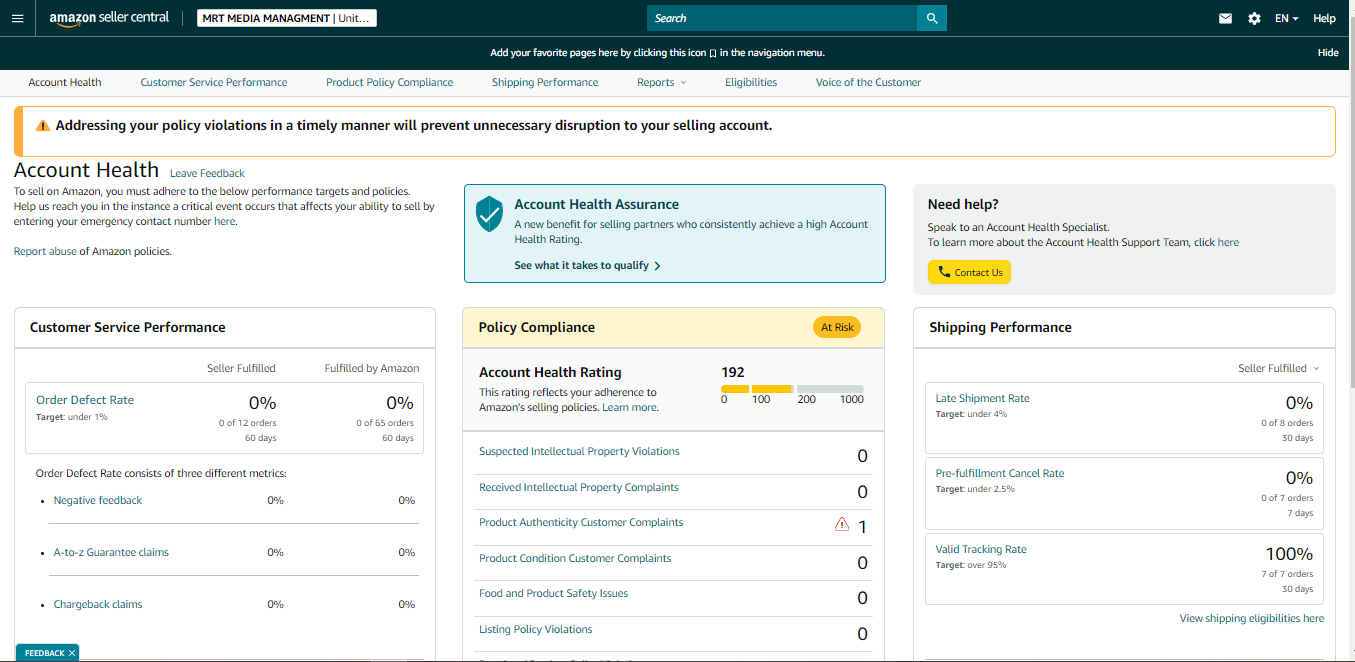This screenshot has height=662, width=1355.
Task: Open the Product Policy Compliance tab
Action: tap(389, 82)
